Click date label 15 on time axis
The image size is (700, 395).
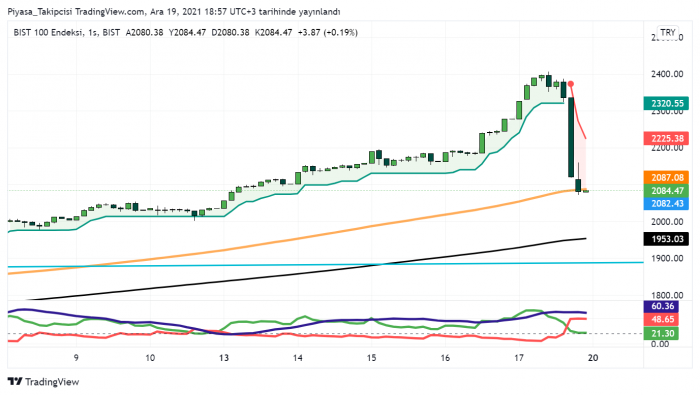371,358
